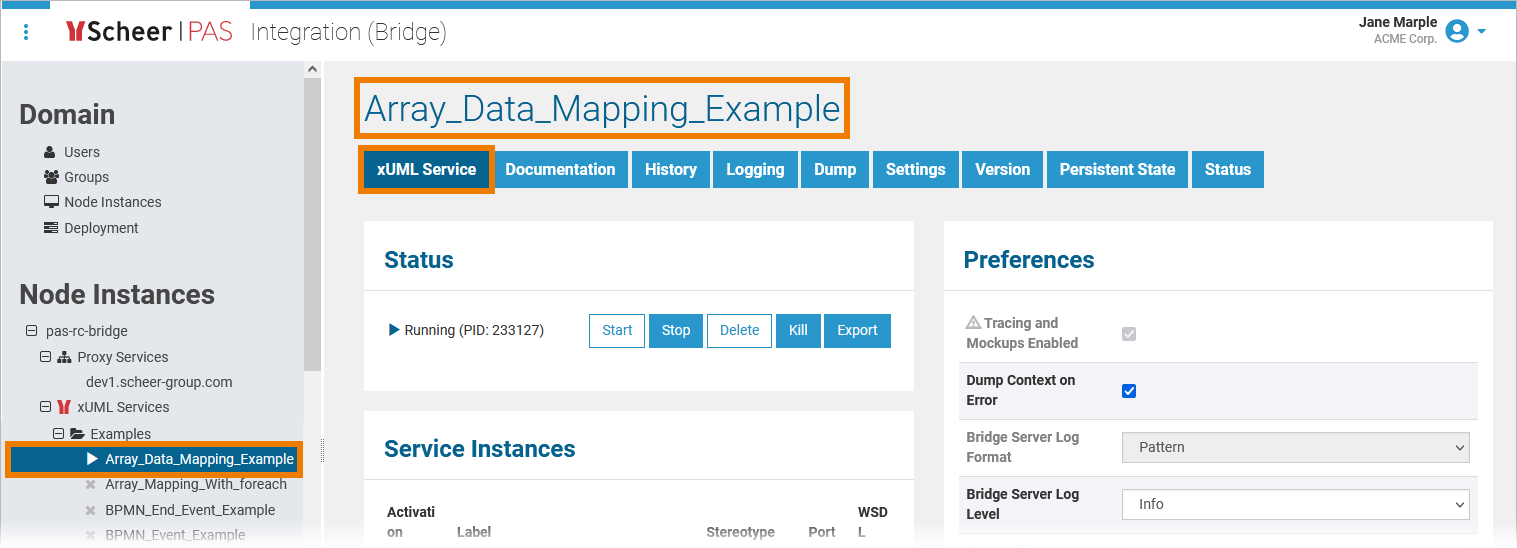Click the Users icon in Domain
1517x548 pixels.
click(50, 152)
